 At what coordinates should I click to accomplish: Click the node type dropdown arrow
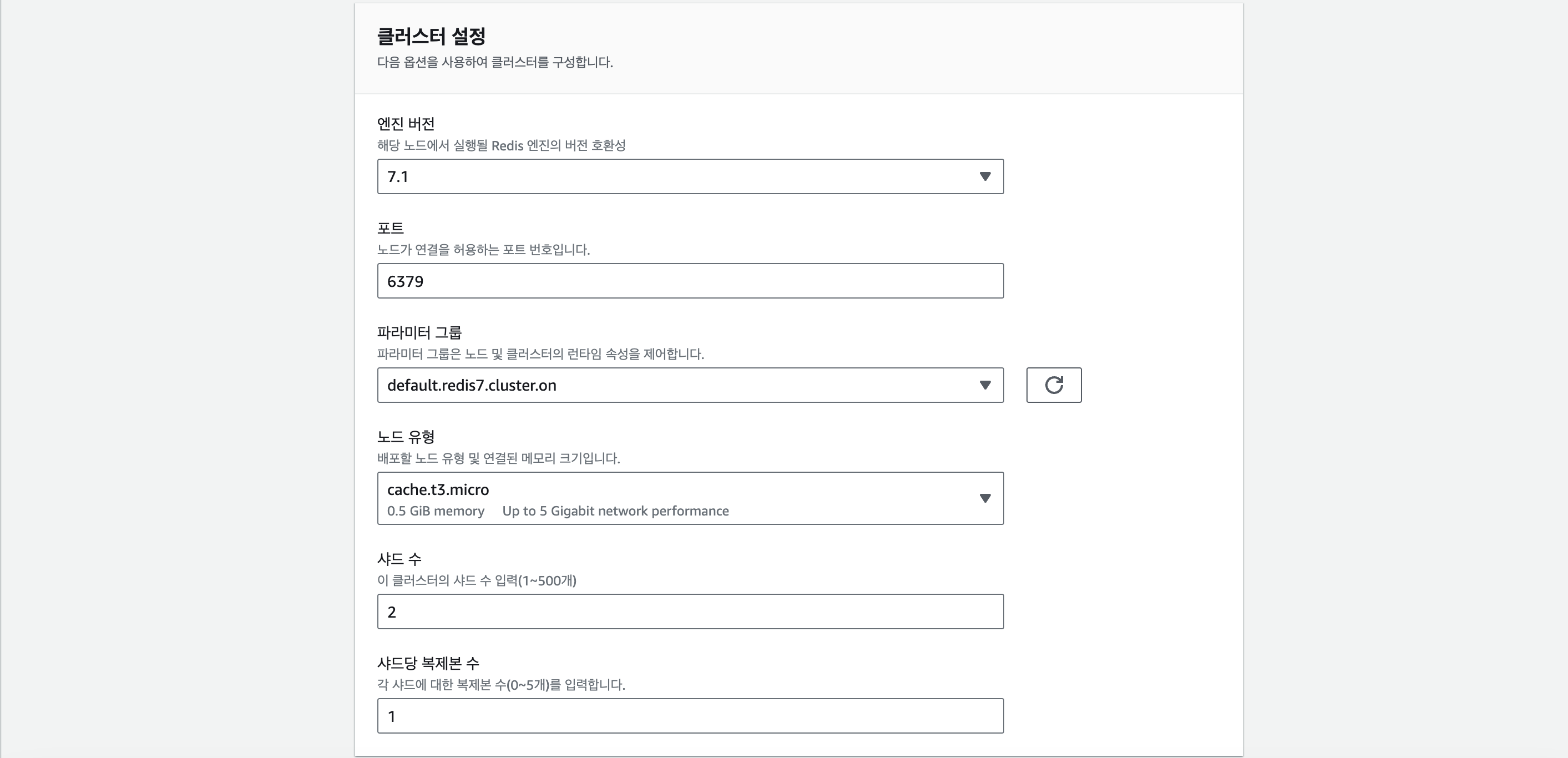[x=984, y=498]
